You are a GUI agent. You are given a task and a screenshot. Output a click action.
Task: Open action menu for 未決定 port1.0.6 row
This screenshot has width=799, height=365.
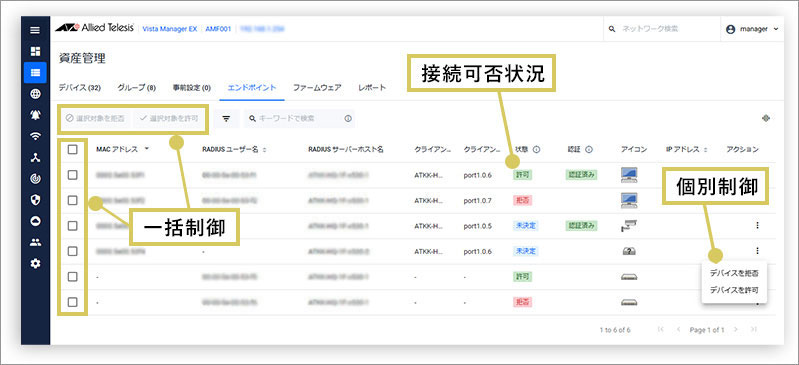point(757,250)
